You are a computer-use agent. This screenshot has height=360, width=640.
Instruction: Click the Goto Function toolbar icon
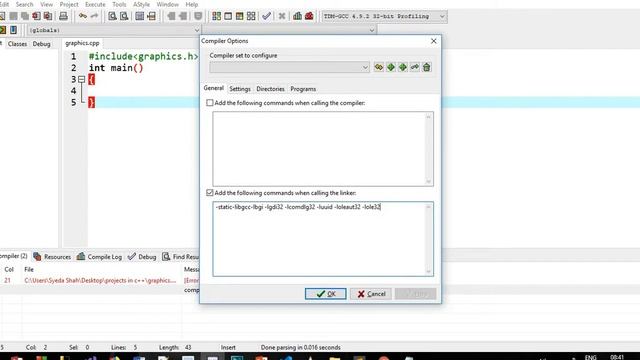point(151,16)
